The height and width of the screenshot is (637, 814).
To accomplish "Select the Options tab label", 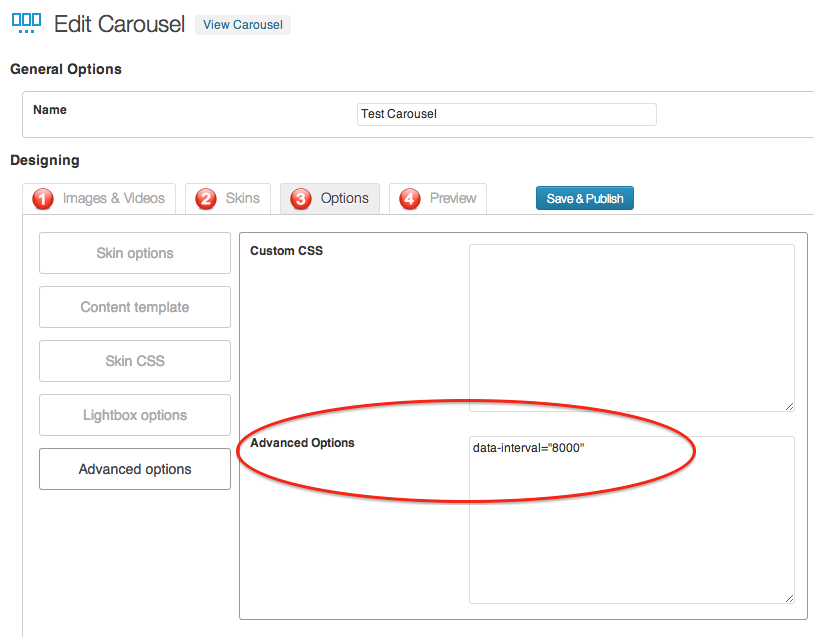I will pyautogui.click(x=344, y=198).
